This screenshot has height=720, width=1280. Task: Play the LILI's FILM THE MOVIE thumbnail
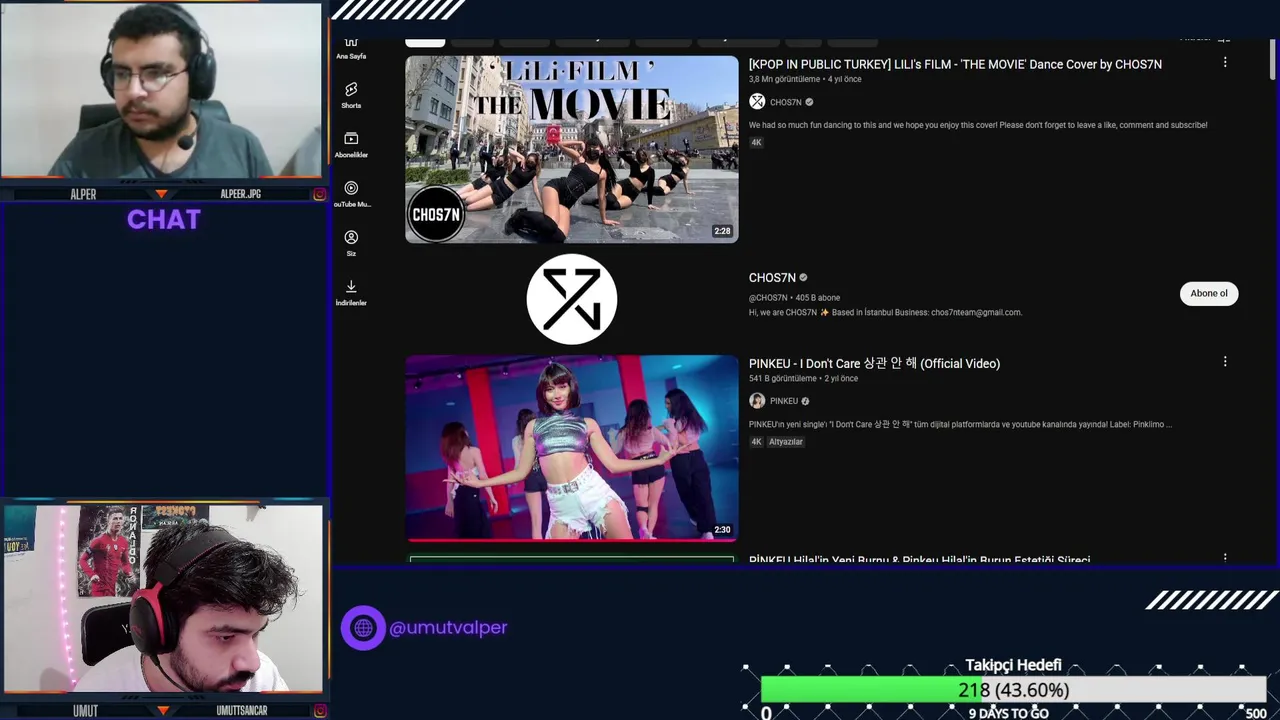572,149
